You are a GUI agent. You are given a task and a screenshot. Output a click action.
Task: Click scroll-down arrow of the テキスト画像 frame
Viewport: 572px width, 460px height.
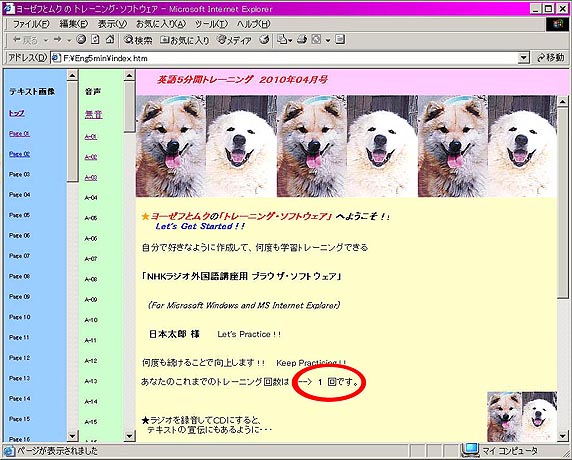tap(72, 436)
